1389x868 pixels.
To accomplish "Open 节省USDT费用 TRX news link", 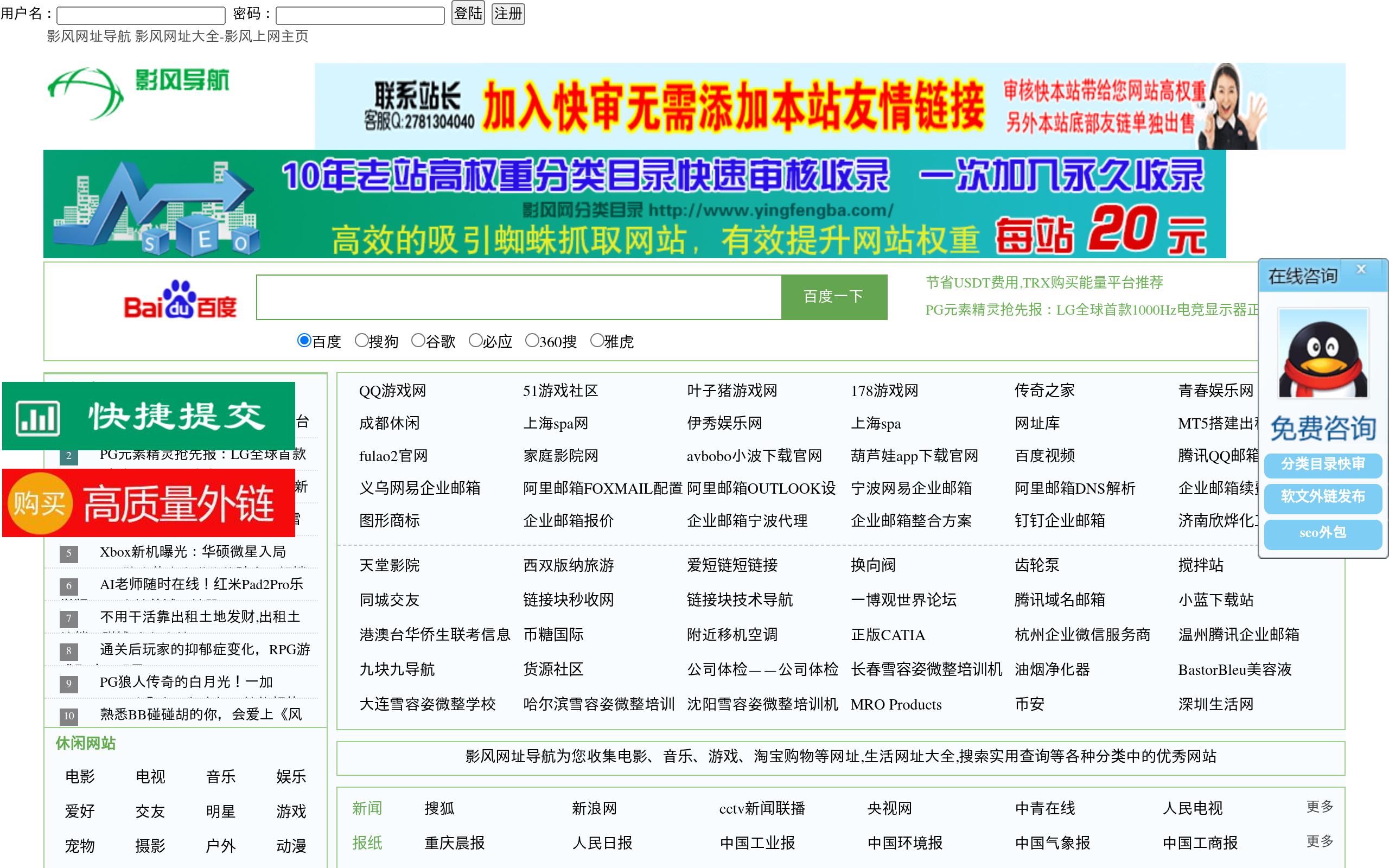I will point(1044,283).
